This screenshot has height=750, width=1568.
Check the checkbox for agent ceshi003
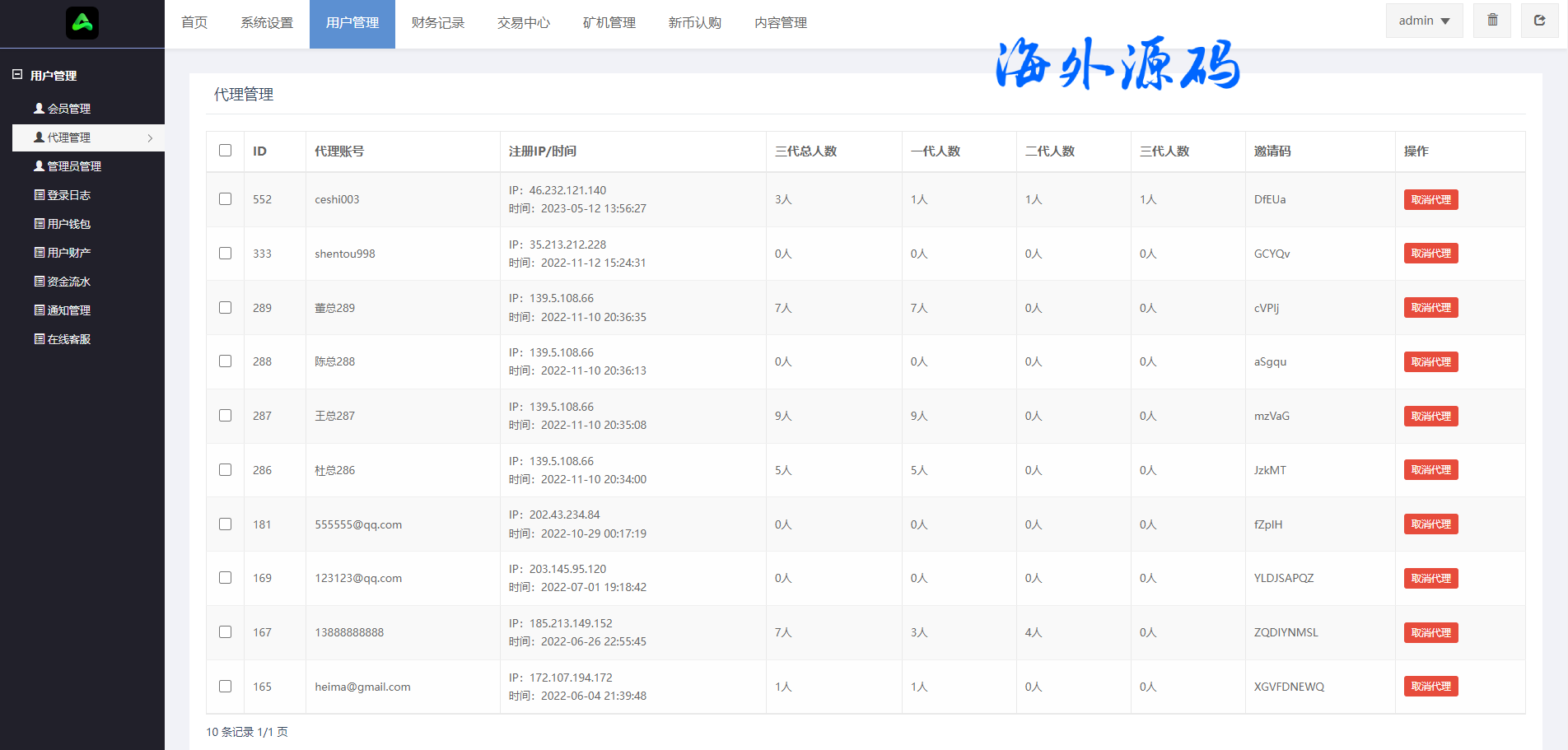(x=225, y=199)
